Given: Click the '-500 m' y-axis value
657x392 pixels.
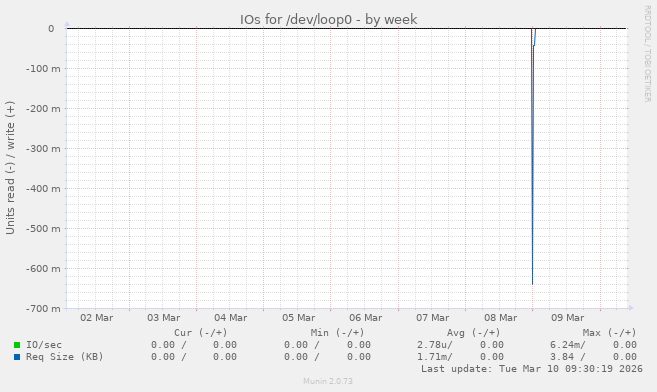Looking at the screenshot, I should [43, 229].
